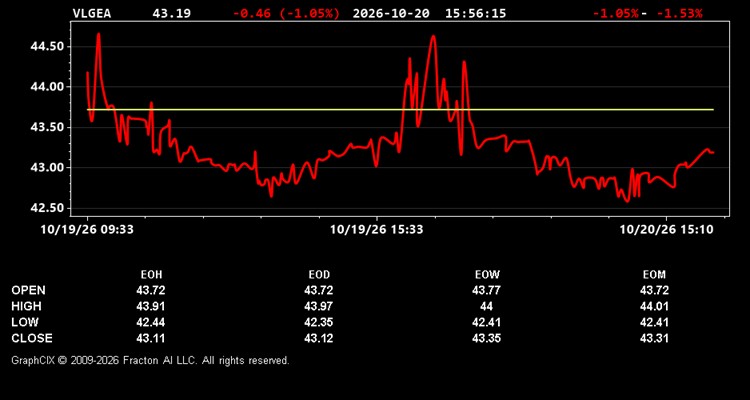The width and height of the screenshot is (750, 400).
Task: Click the OPEN row label
Action: click(x=29, y=290)
